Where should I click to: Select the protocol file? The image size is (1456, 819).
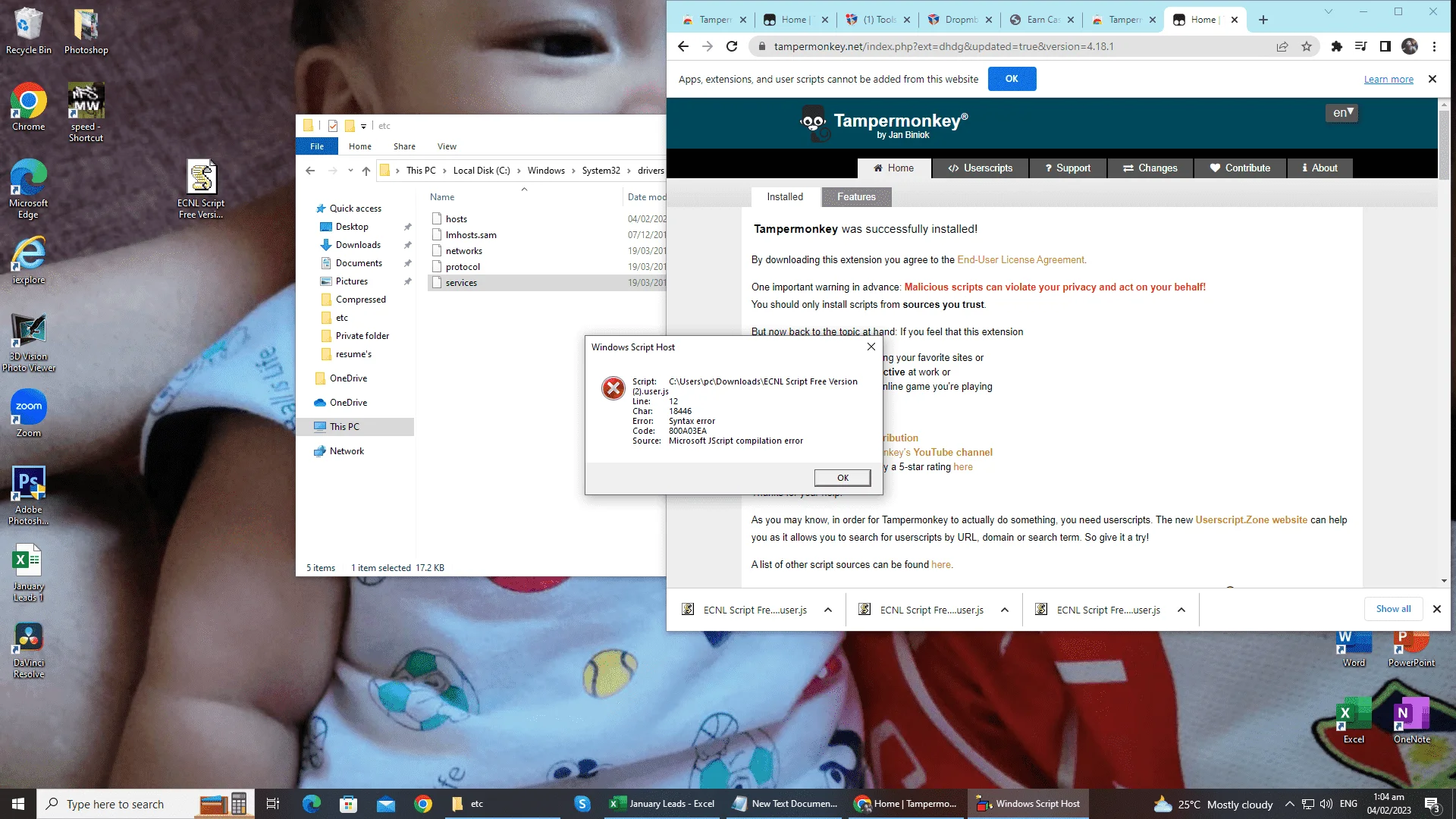click(x=463, y=267)
